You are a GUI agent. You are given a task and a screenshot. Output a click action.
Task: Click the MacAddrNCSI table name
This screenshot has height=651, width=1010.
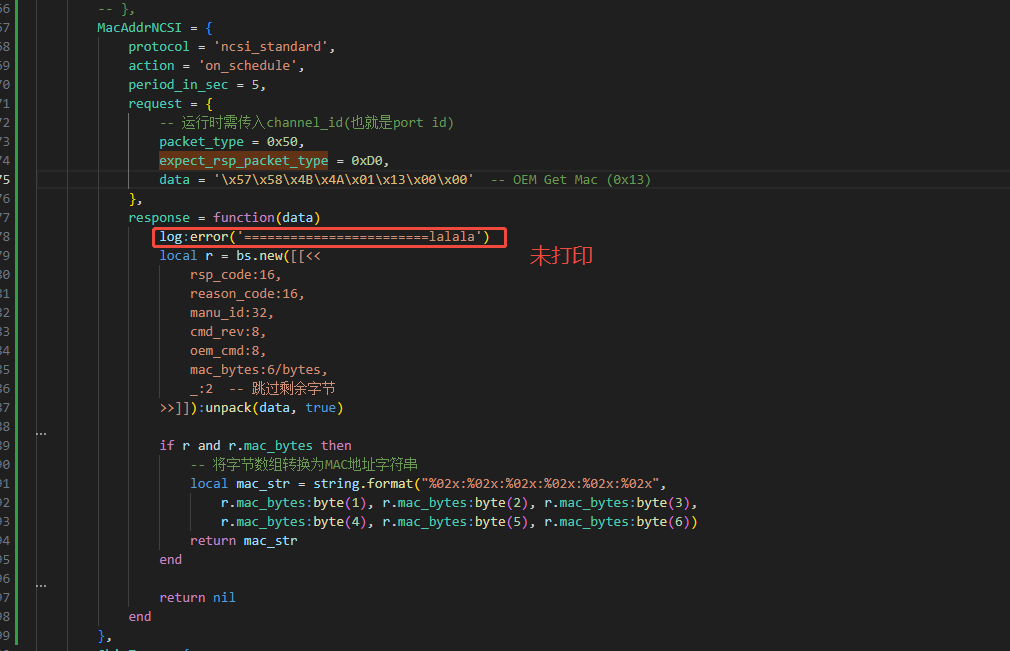coord(139,28)
